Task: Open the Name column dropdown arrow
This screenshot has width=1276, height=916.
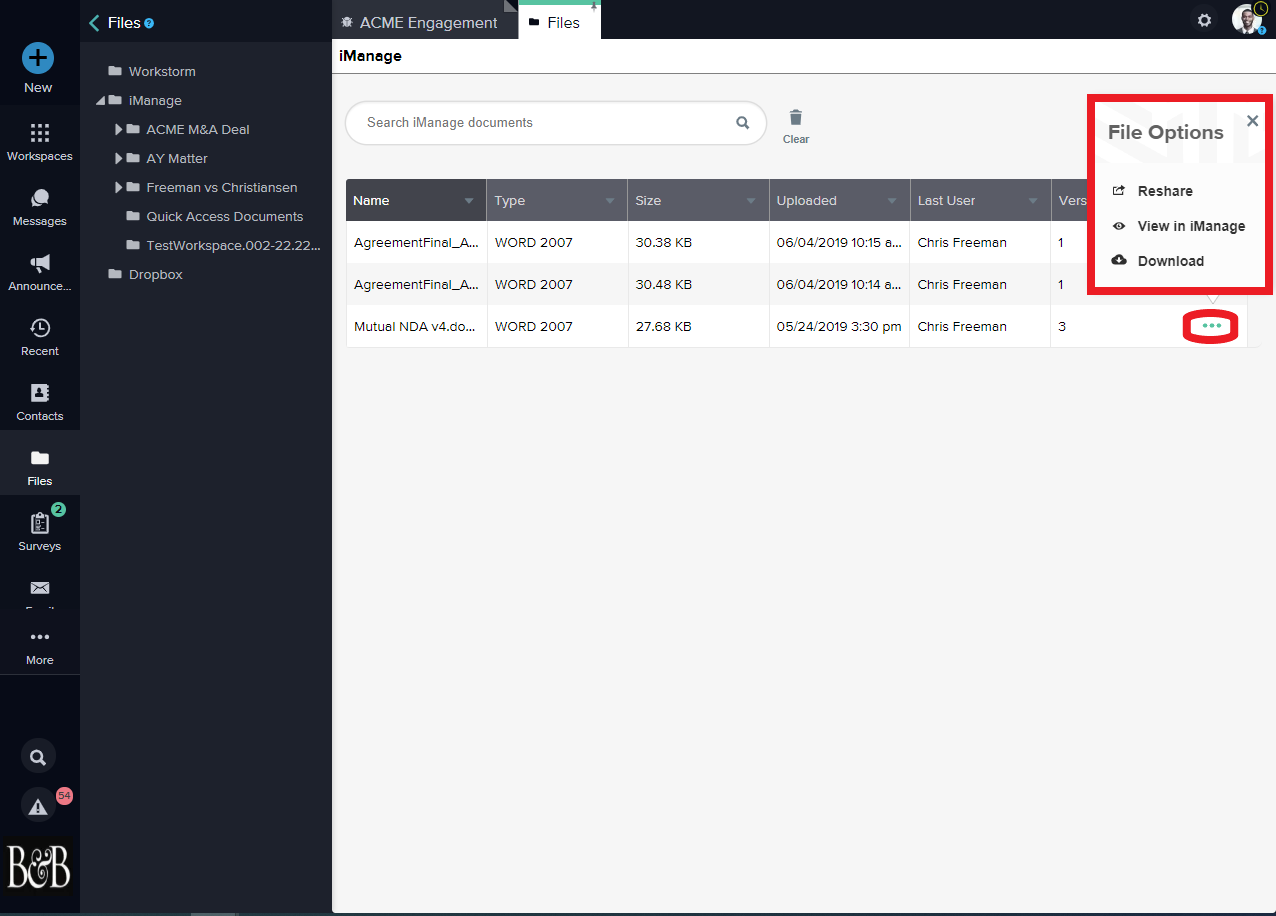Action: [x=469, y=201]
